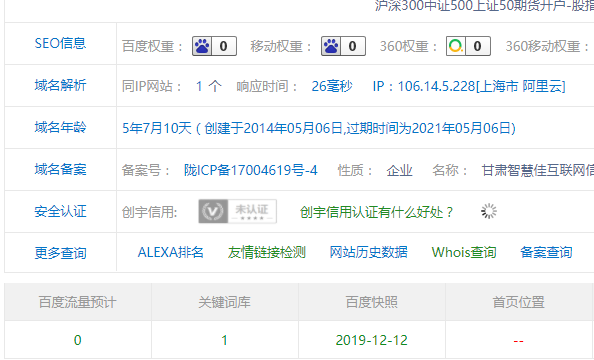Click the 首页位置 column header

pyautogui.click(x=518, y=302)
